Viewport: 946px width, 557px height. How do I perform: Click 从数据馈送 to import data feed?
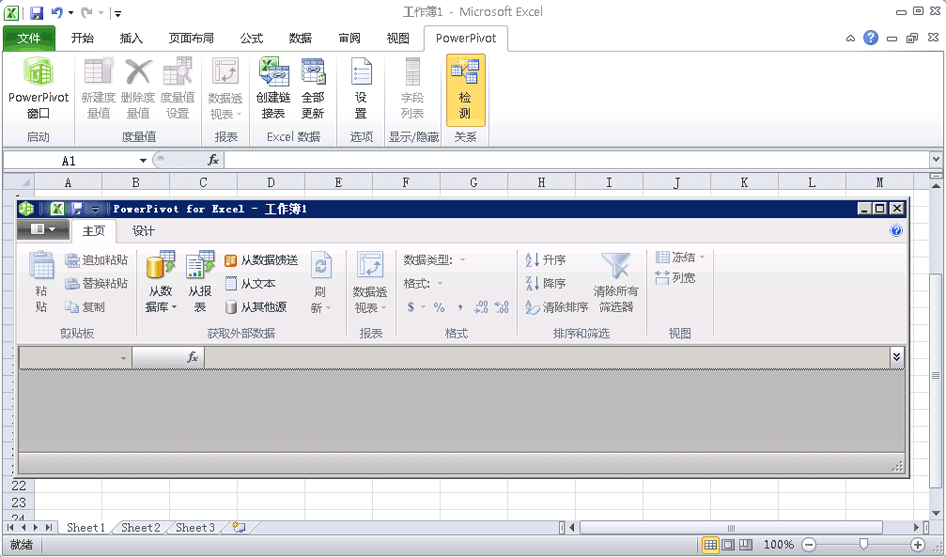click(261, 260)
